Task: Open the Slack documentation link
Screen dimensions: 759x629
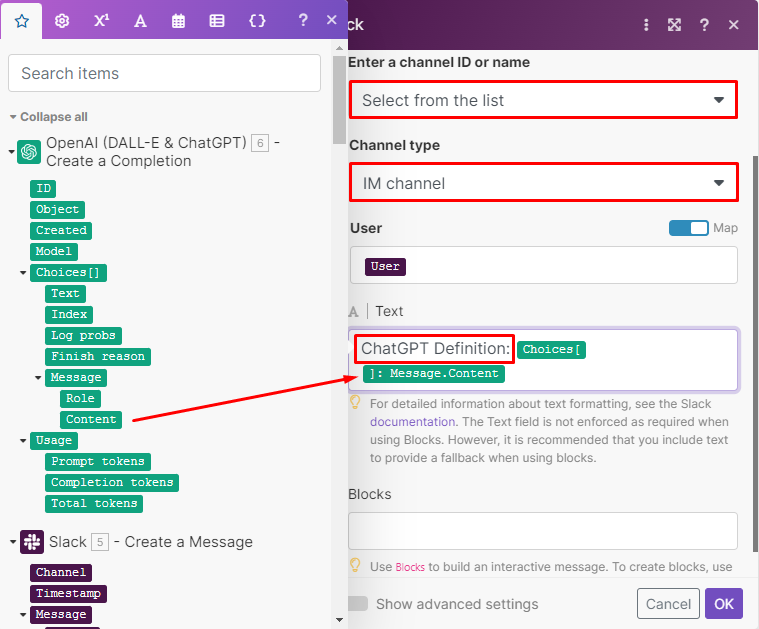Action: click(412, 422)
